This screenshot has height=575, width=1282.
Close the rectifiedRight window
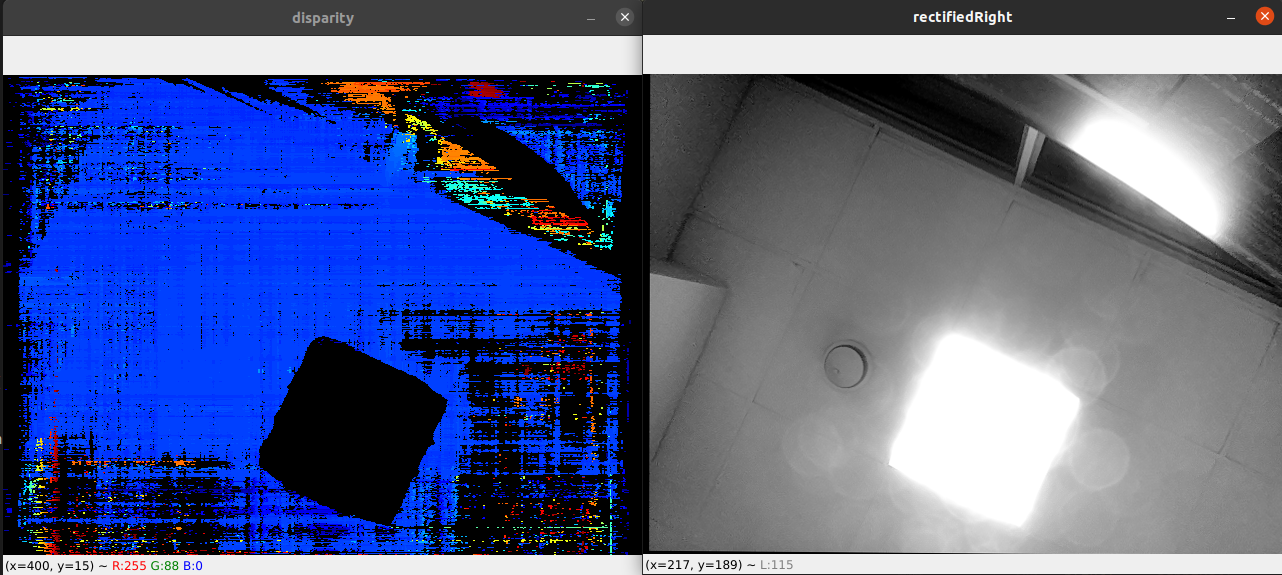(x=1265, y=17)
